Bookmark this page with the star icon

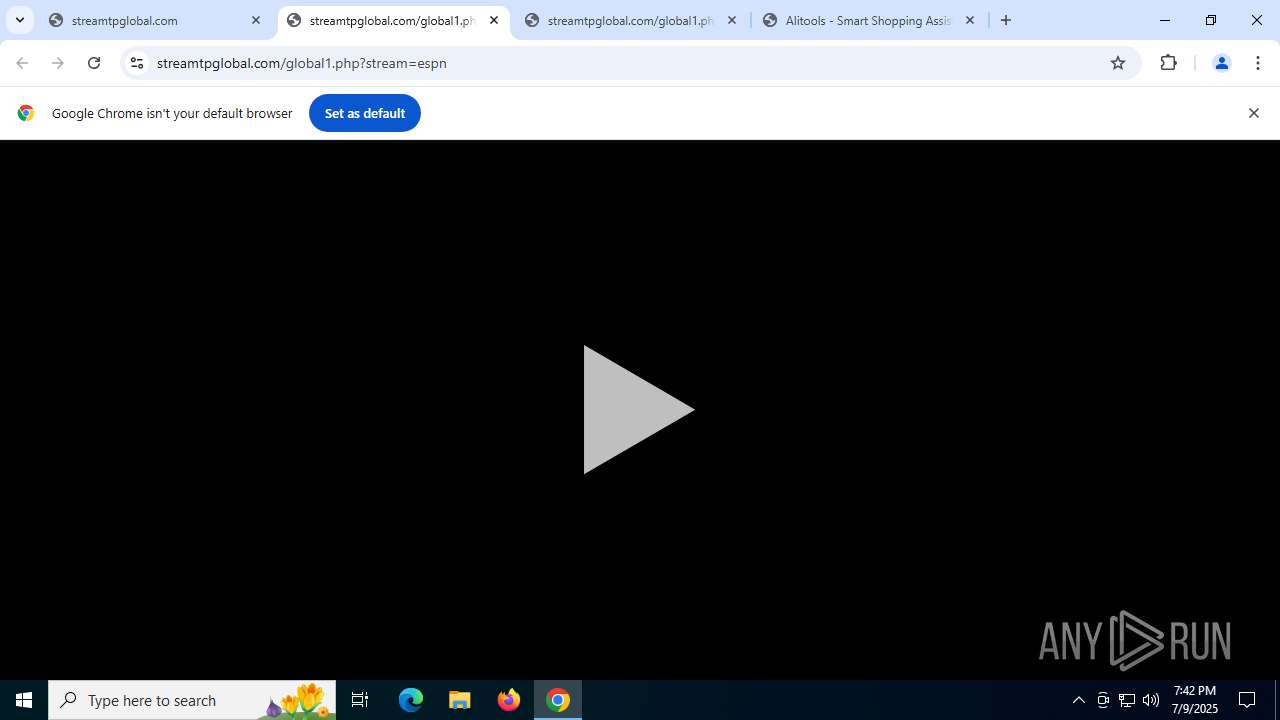1118,63
